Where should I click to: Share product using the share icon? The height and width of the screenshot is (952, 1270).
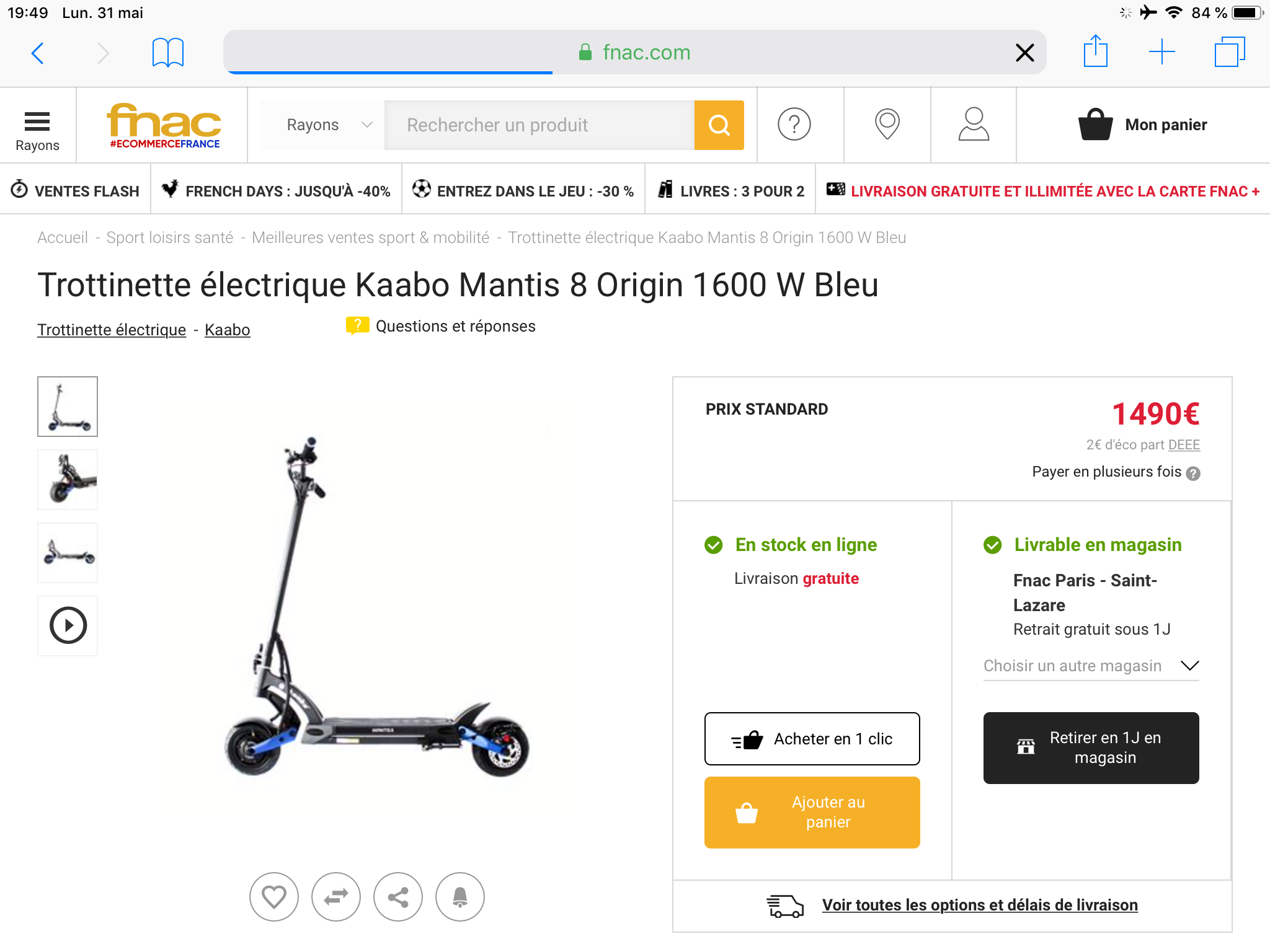tap(397, 897)
